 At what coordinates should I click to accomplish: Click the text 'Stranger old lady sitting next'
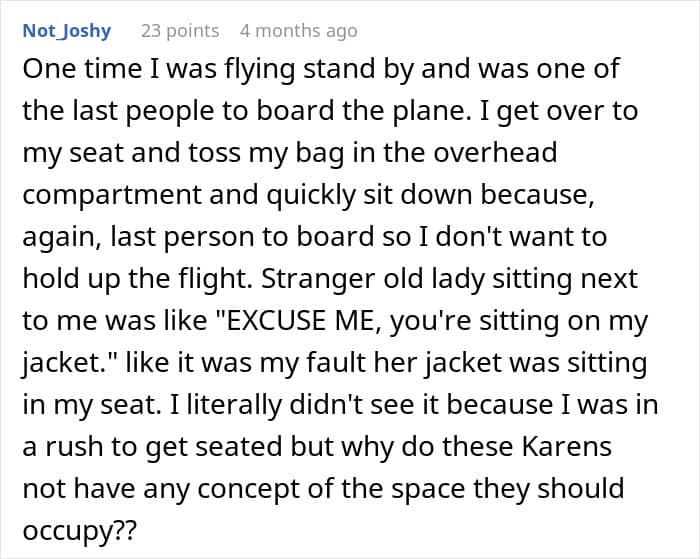click(x=450, y=279)
